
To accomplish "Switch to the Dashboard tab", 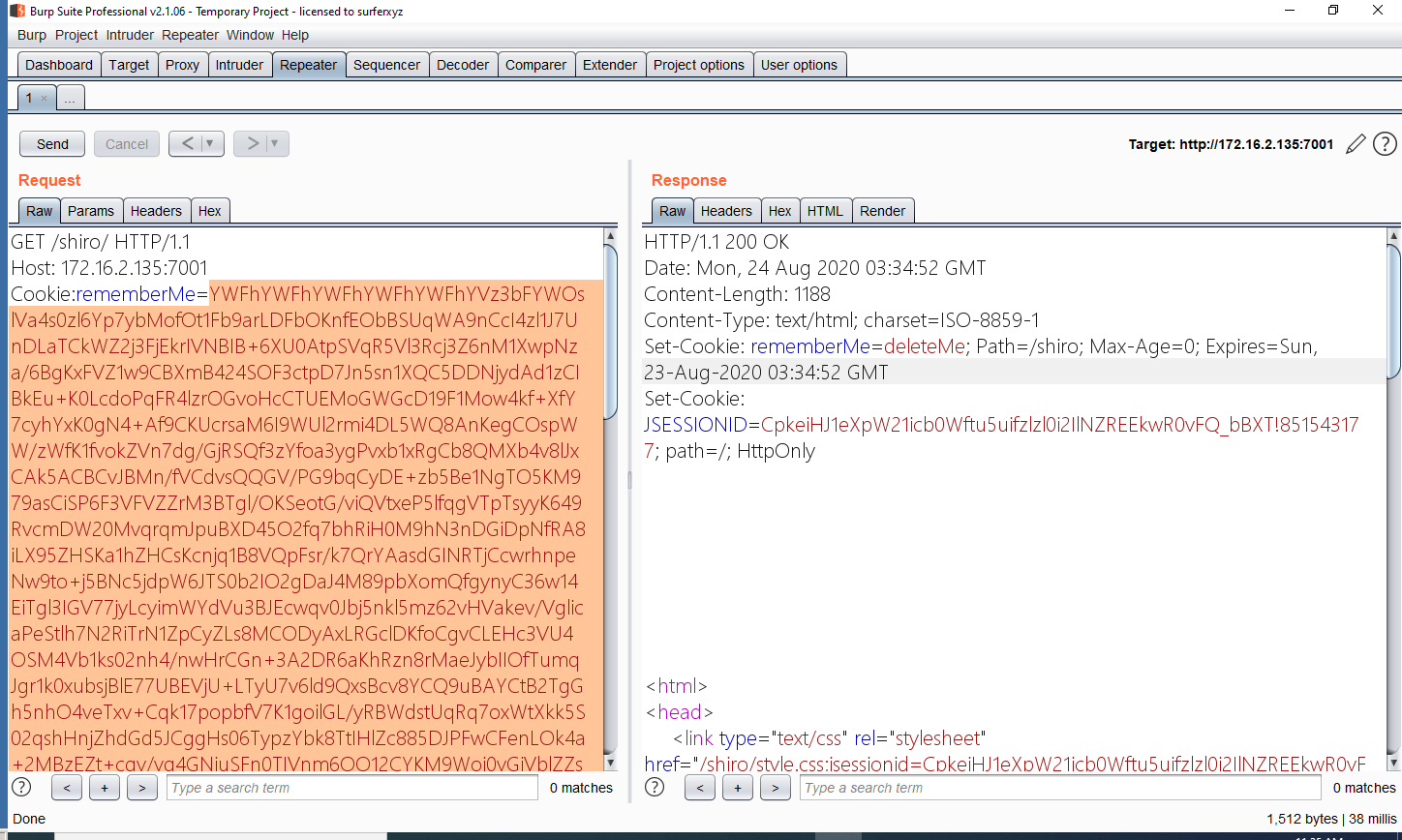I will [59, 65].
